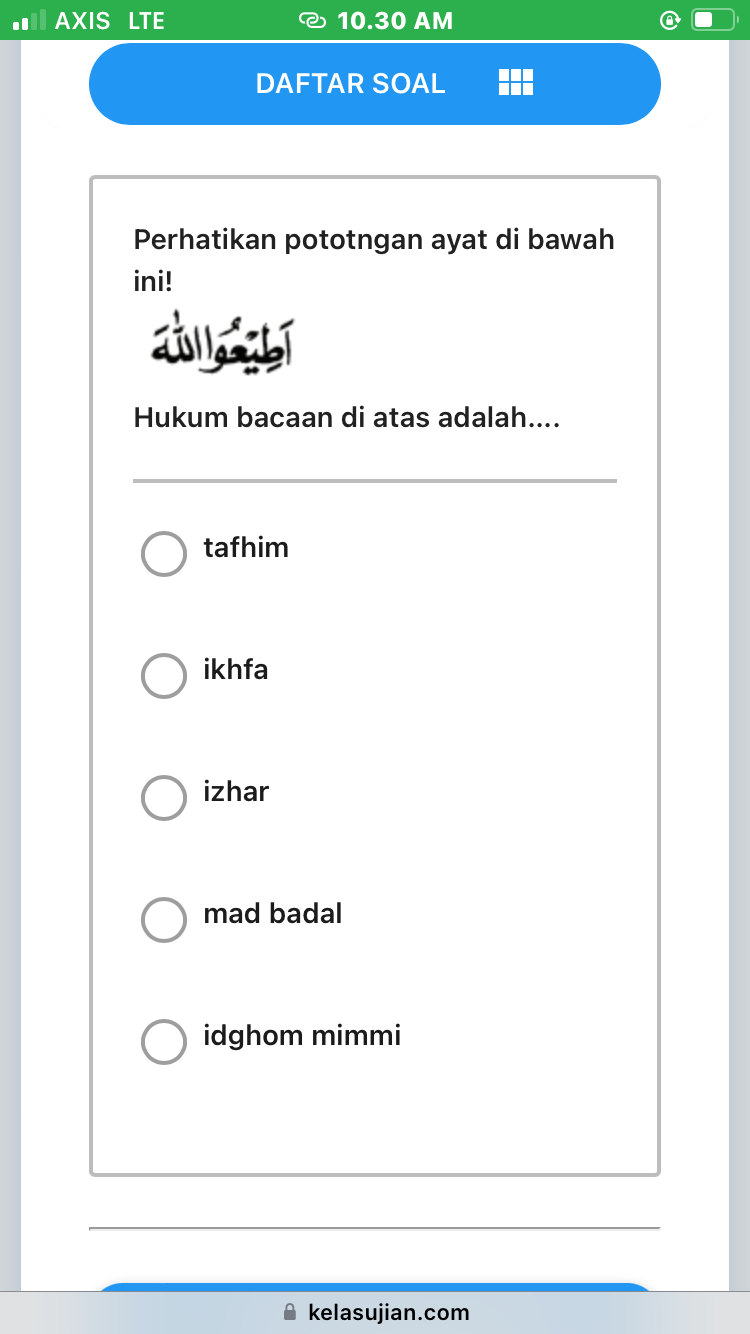This screenshot has height=1334, width=750.
Task: Select the ikhfa answer option
Action: [x=163, y=675]
